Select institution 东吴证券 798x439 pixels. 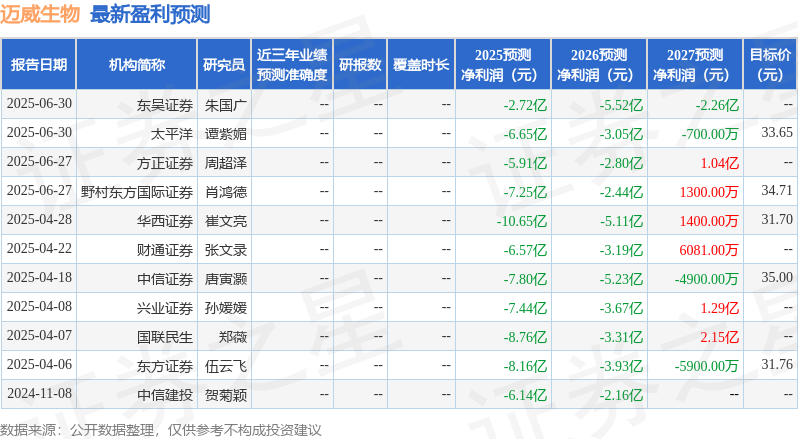[x=165, y=105]
